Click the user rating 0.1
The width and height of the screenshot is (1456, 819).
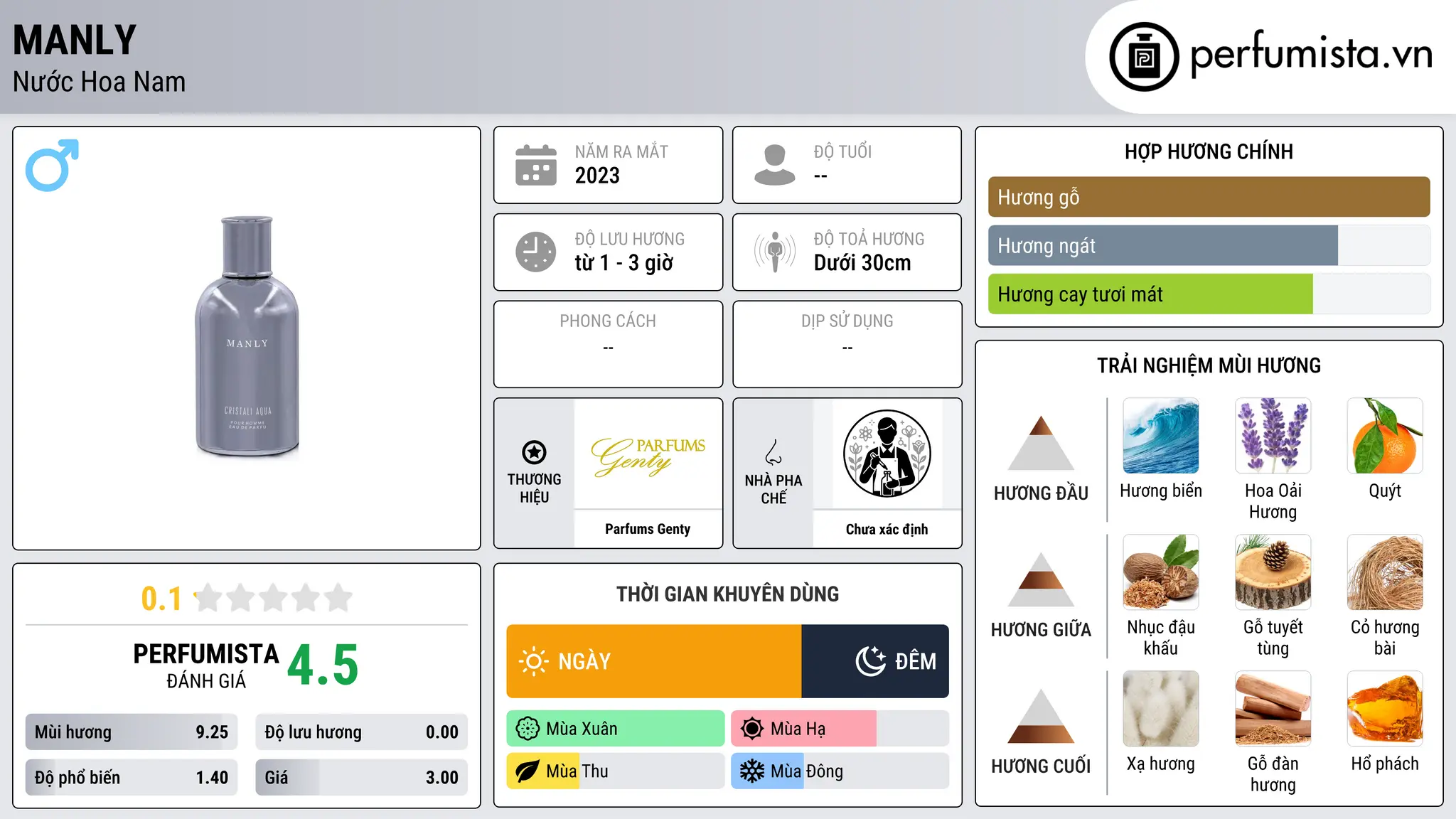(161, 599)
